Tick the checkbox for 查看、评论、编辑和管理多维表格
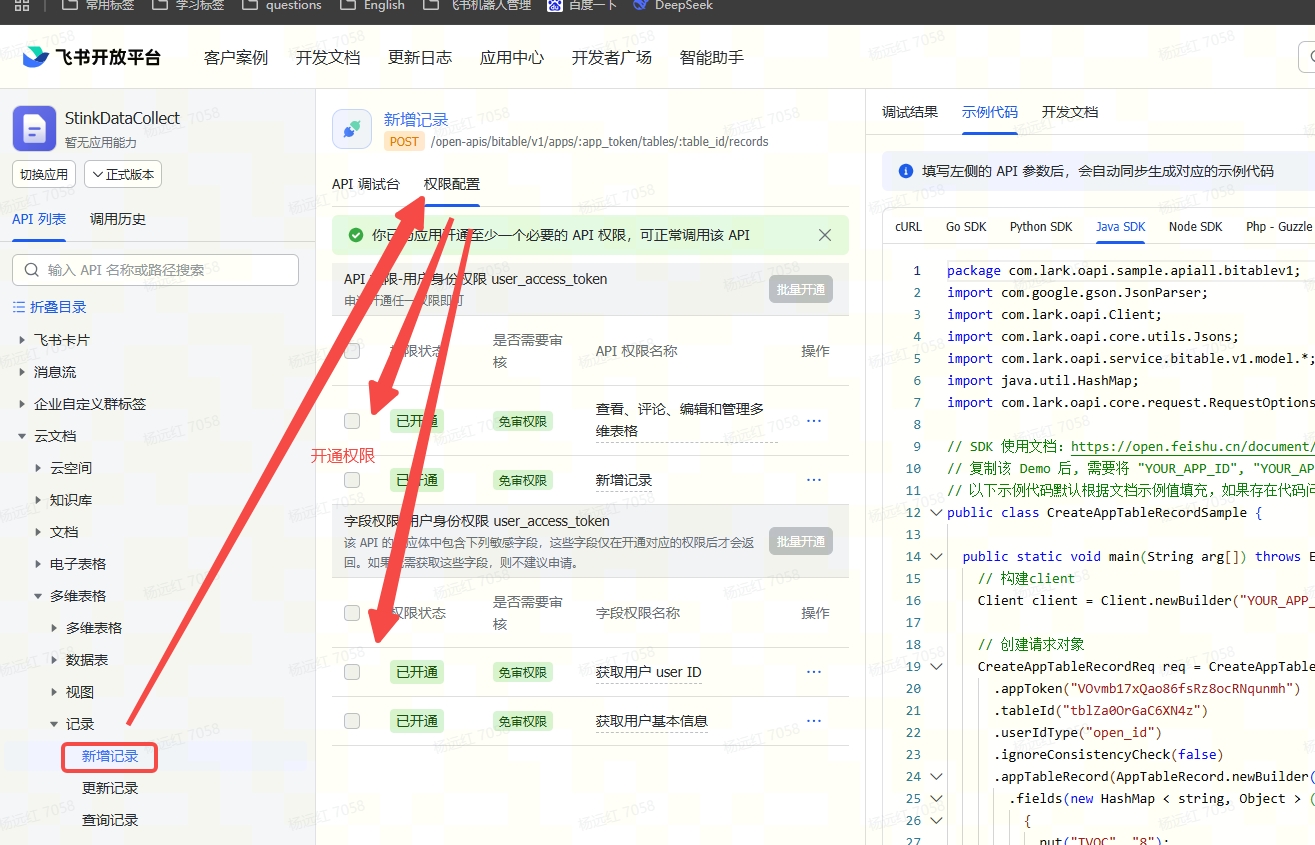The width and height of the screenshot is (1315, 845). click(352, 421)
